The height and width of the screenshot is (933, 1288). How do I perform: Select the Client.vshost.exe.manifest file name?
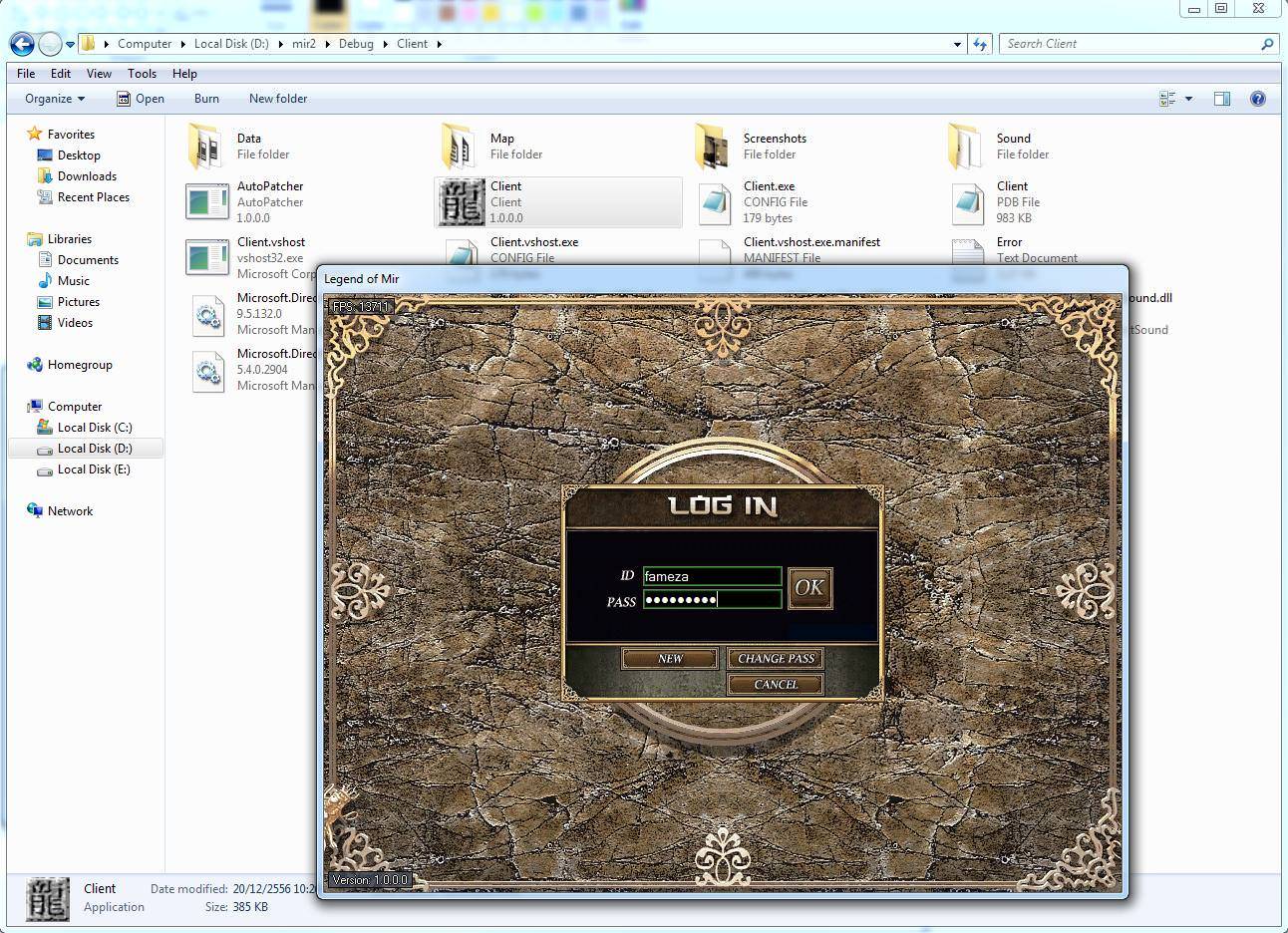[811, 242]
